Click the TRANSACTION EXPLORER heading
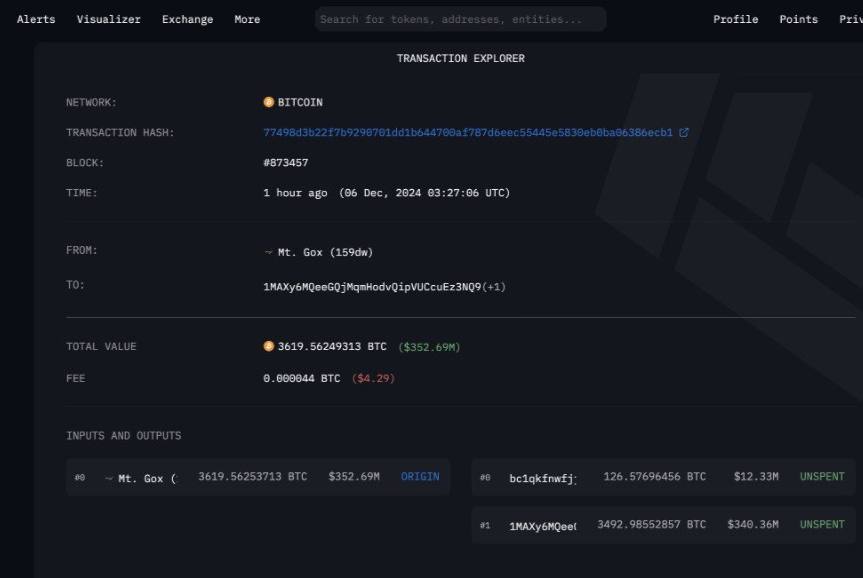 [x=461, y=58]
